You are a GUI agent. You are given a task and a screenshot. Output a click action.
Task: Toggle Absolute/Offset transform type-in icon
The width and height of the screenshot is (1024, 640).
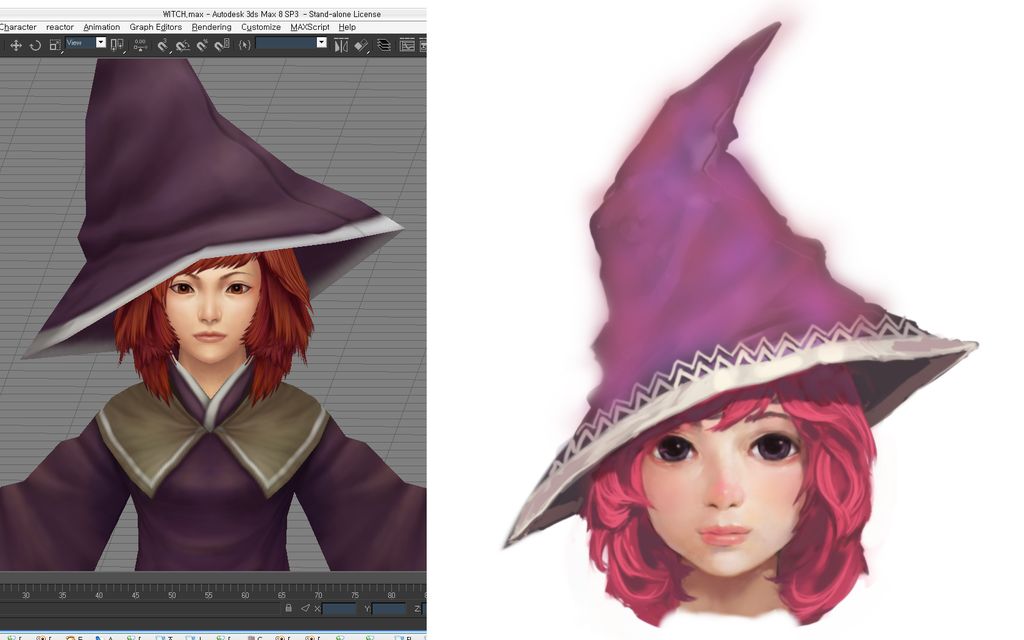(x=305, y=608)
